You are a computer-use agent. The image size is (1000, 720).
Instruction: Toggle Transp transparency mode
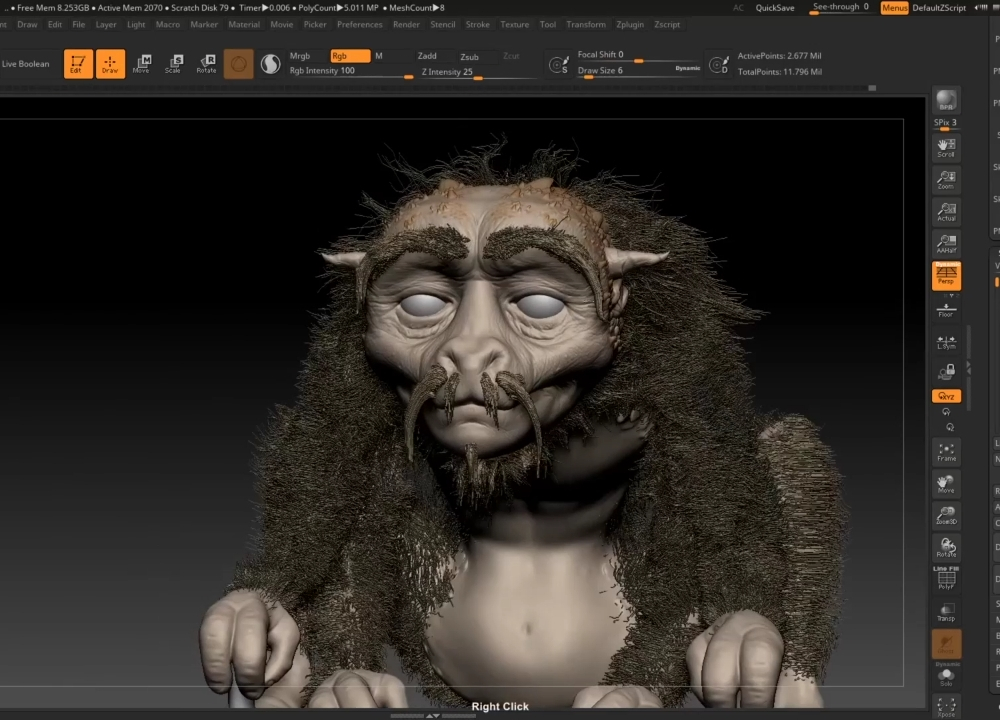pos(946,612)
